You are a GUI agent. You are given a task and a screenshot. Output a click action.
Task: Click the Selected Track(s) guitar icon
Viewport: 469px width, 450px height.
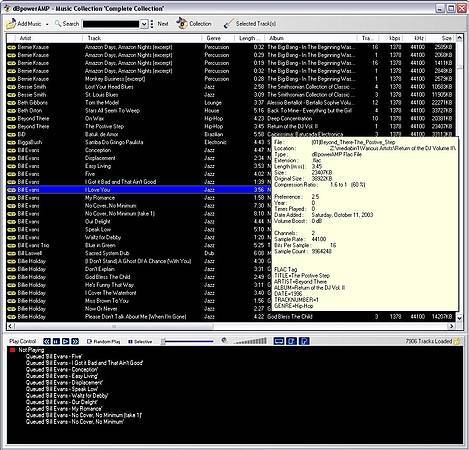point(228,24)
